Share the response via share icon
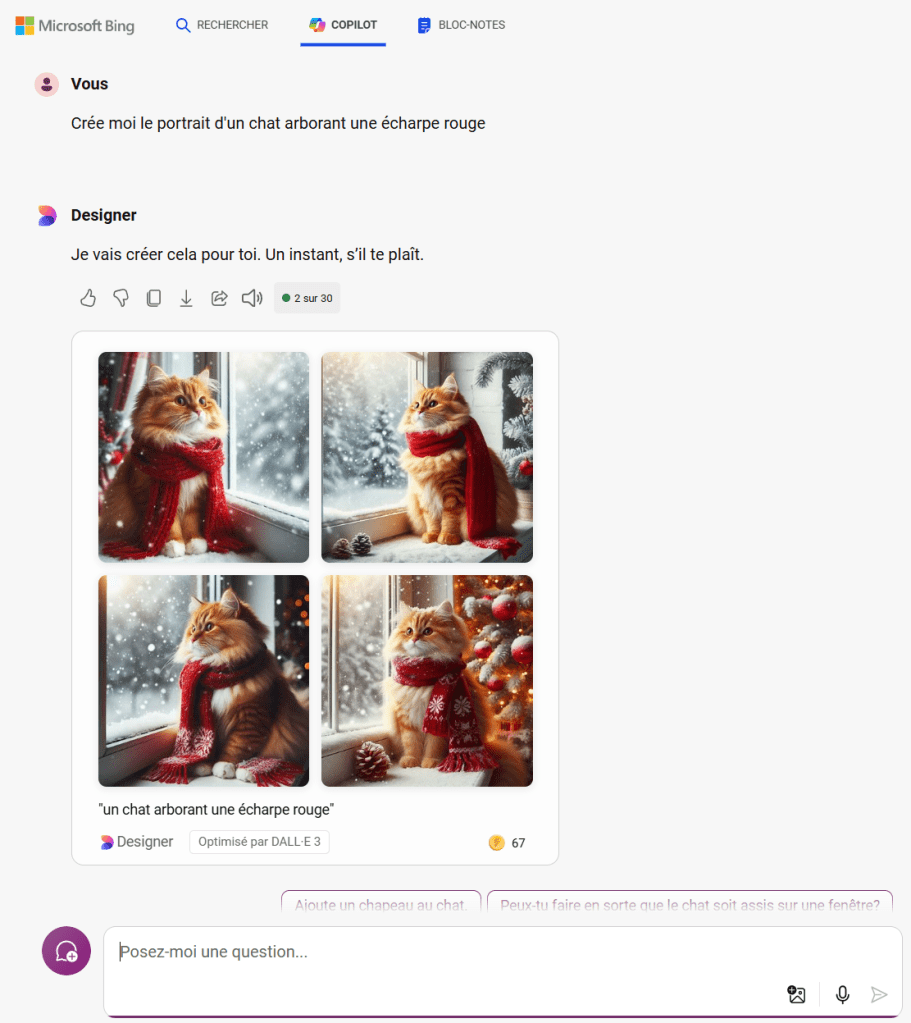This screenshot has width=911, height=1023. pyautogui.click(x=219, y=298)
